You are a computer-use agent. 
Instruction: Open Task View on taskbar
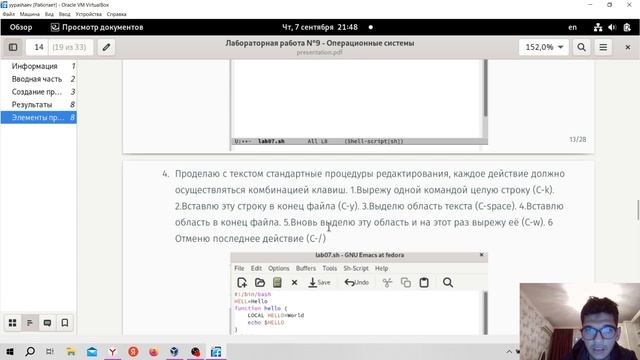50,351
